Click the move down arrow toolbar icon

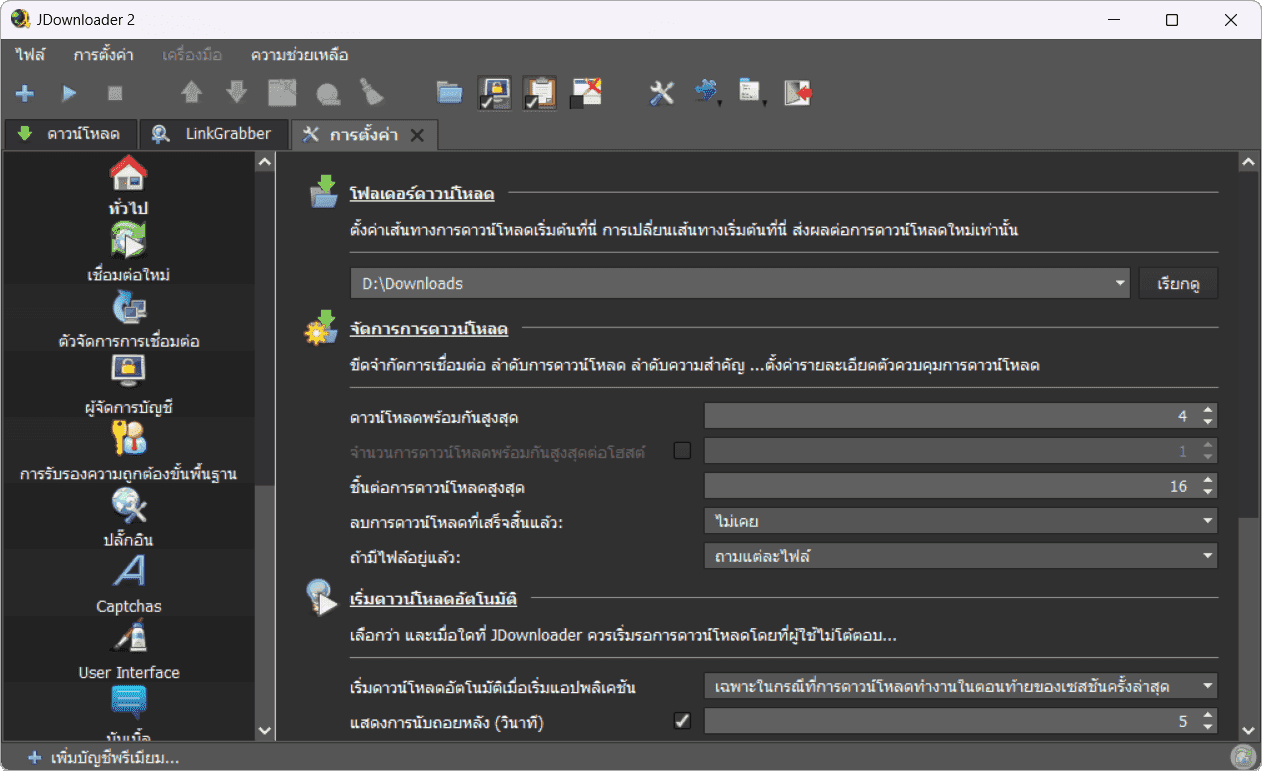pos(237,93)
